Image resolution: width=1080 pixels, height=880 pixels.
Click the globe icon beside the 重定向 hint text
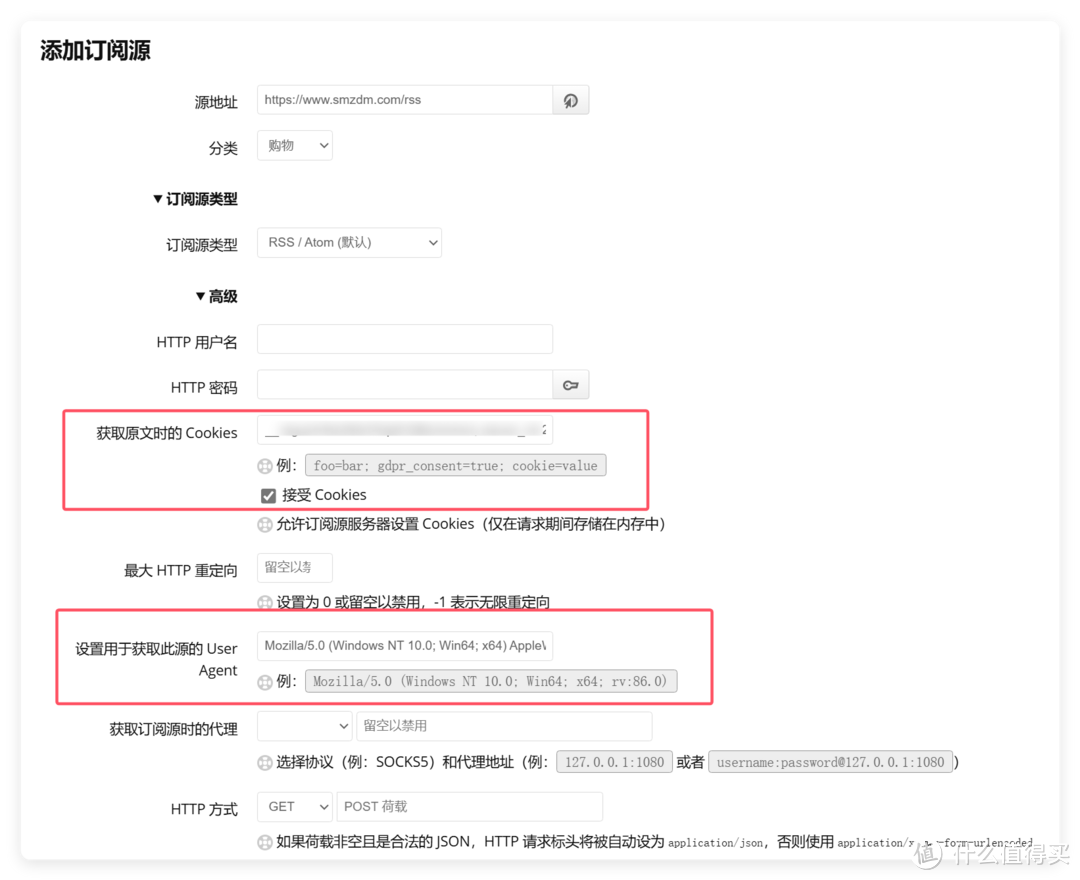264,602
